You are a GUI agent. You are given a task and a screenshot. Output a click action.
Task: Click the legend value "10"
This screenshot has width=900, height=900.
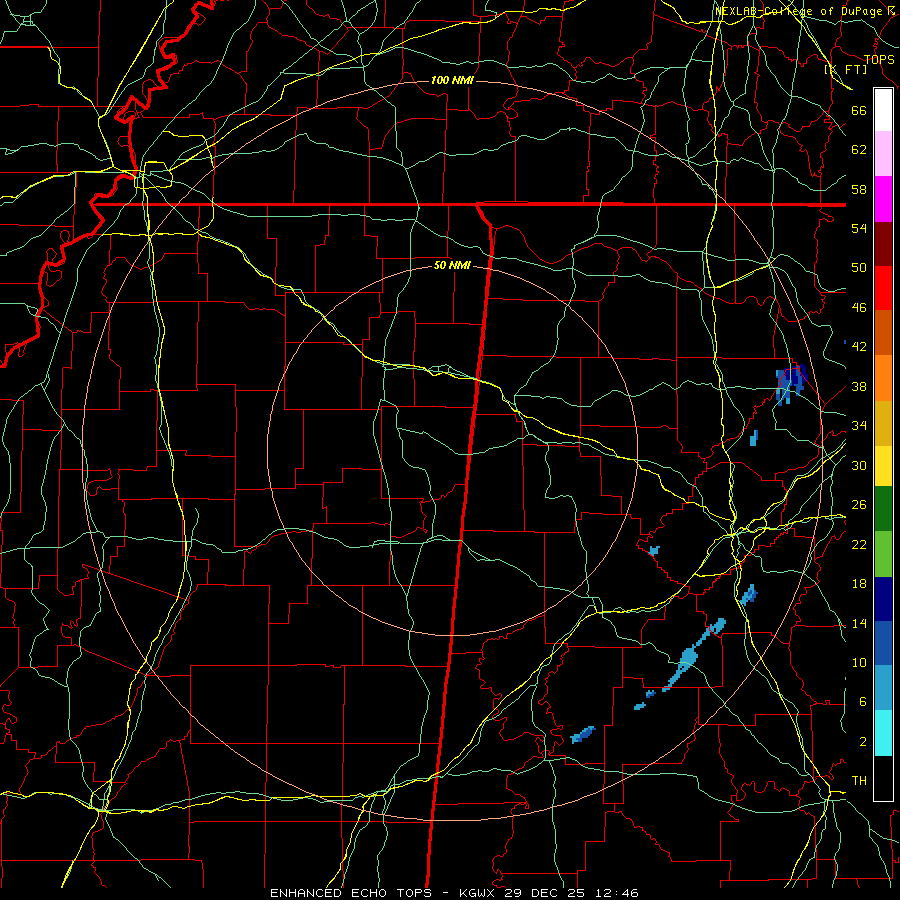[859, 662]
